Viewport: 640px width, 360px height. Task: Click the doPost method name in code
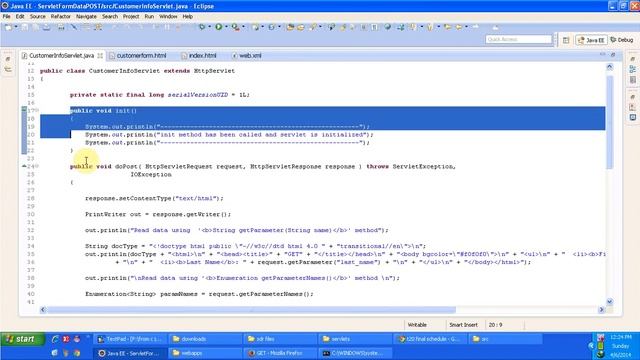point(126,167)
